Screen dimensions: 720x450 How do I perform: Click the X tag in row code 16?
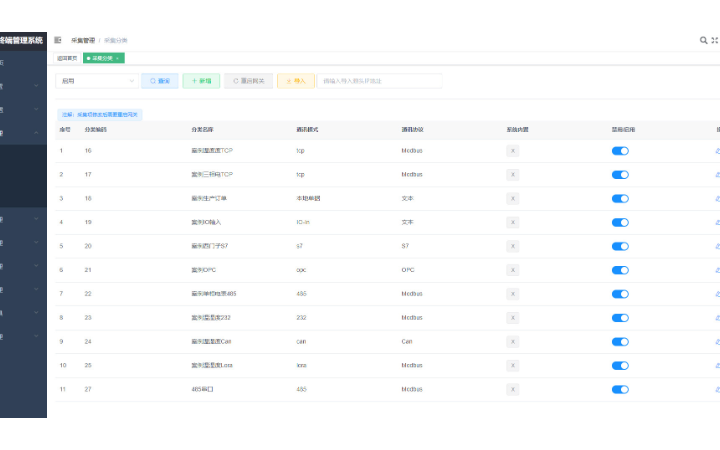click(512, 151)
